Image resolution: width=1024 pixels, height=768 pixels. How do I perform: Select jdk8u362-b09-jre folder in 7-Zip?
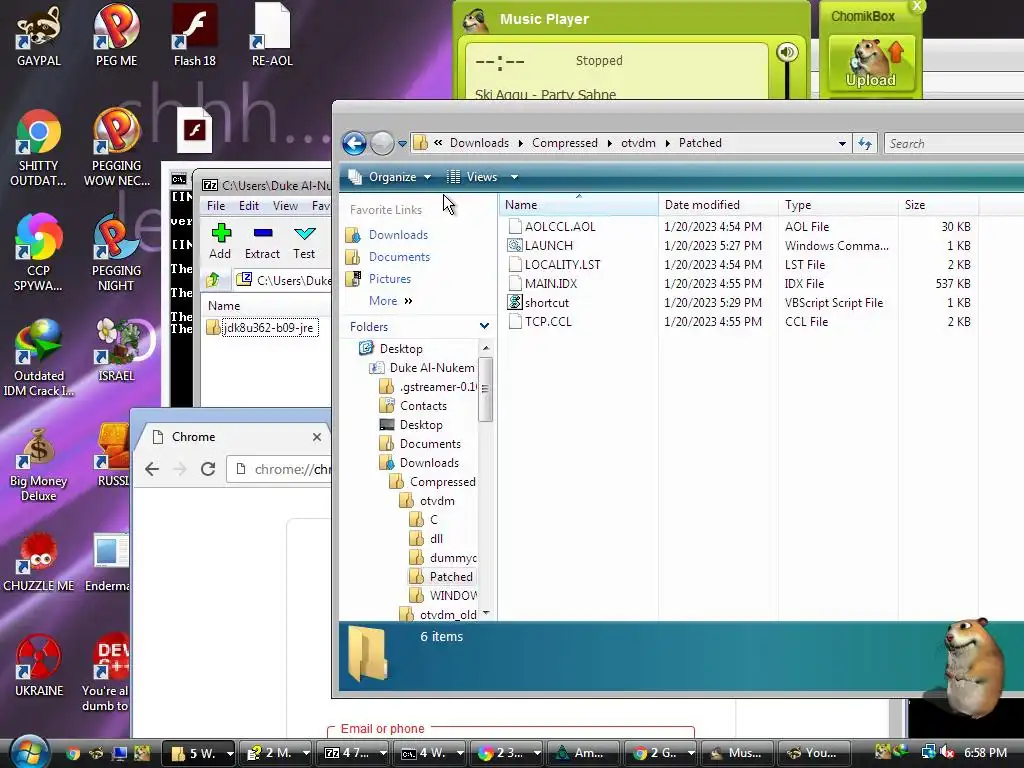click(268, 327)
